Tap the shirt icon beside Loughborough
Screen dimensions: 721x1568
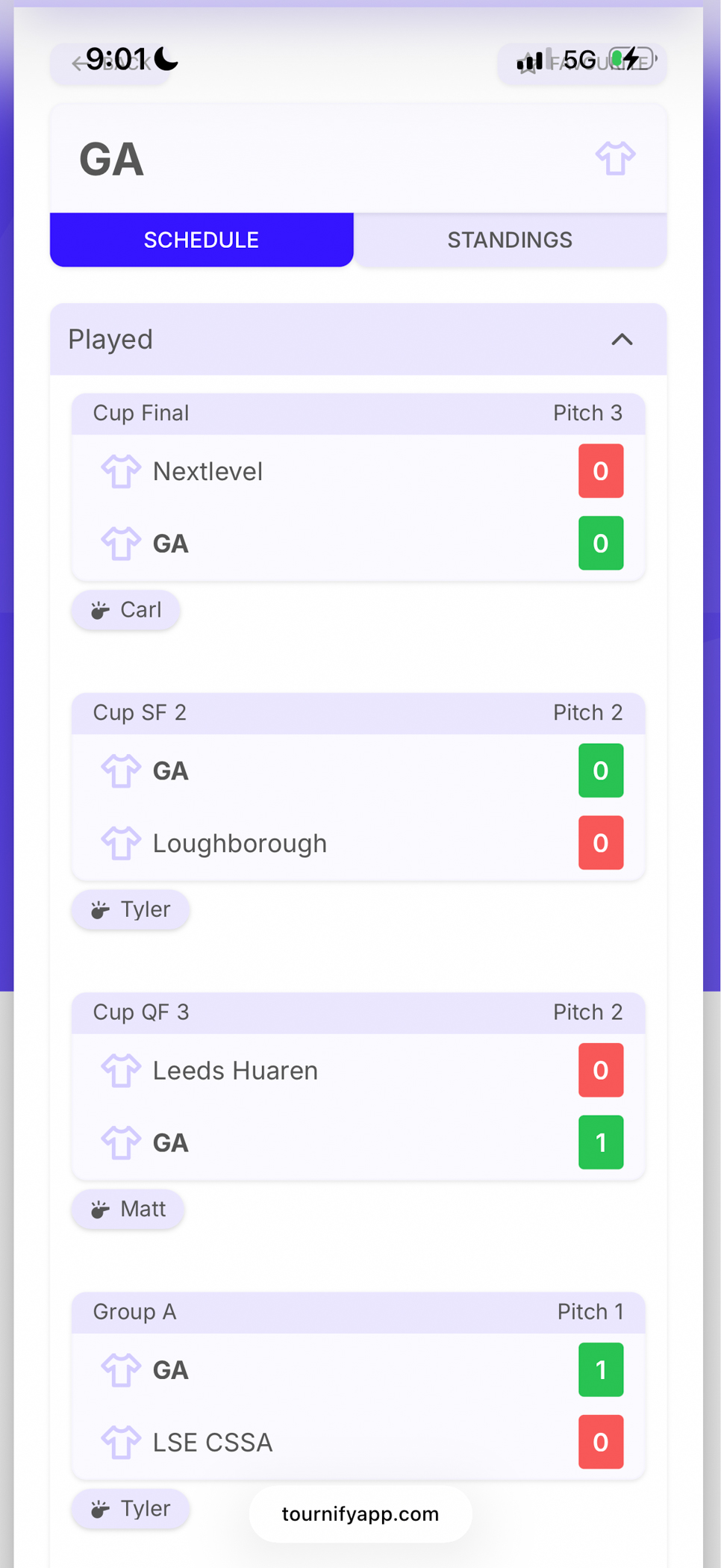pyautogui.click(x=121, y=844)
